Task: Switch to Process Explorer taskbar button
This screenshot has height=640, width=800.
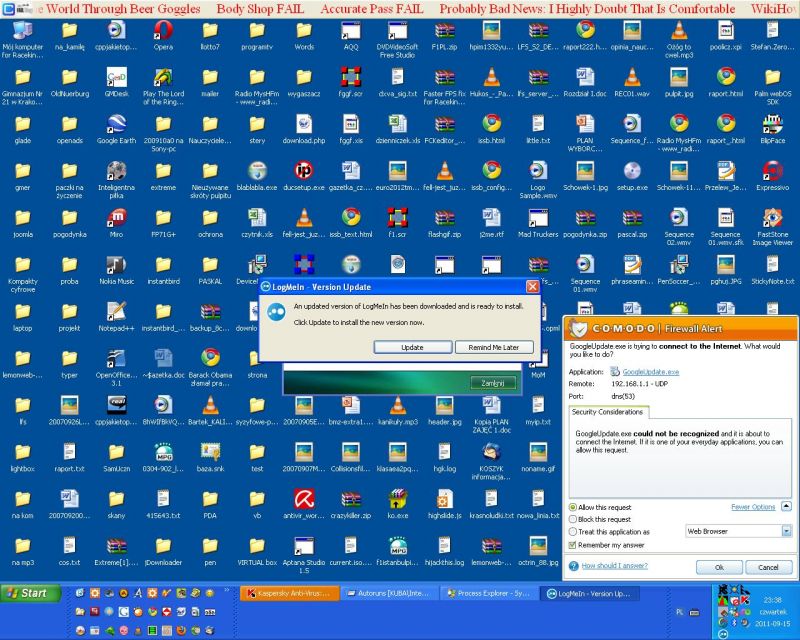Action: click(x=490, y=594)
